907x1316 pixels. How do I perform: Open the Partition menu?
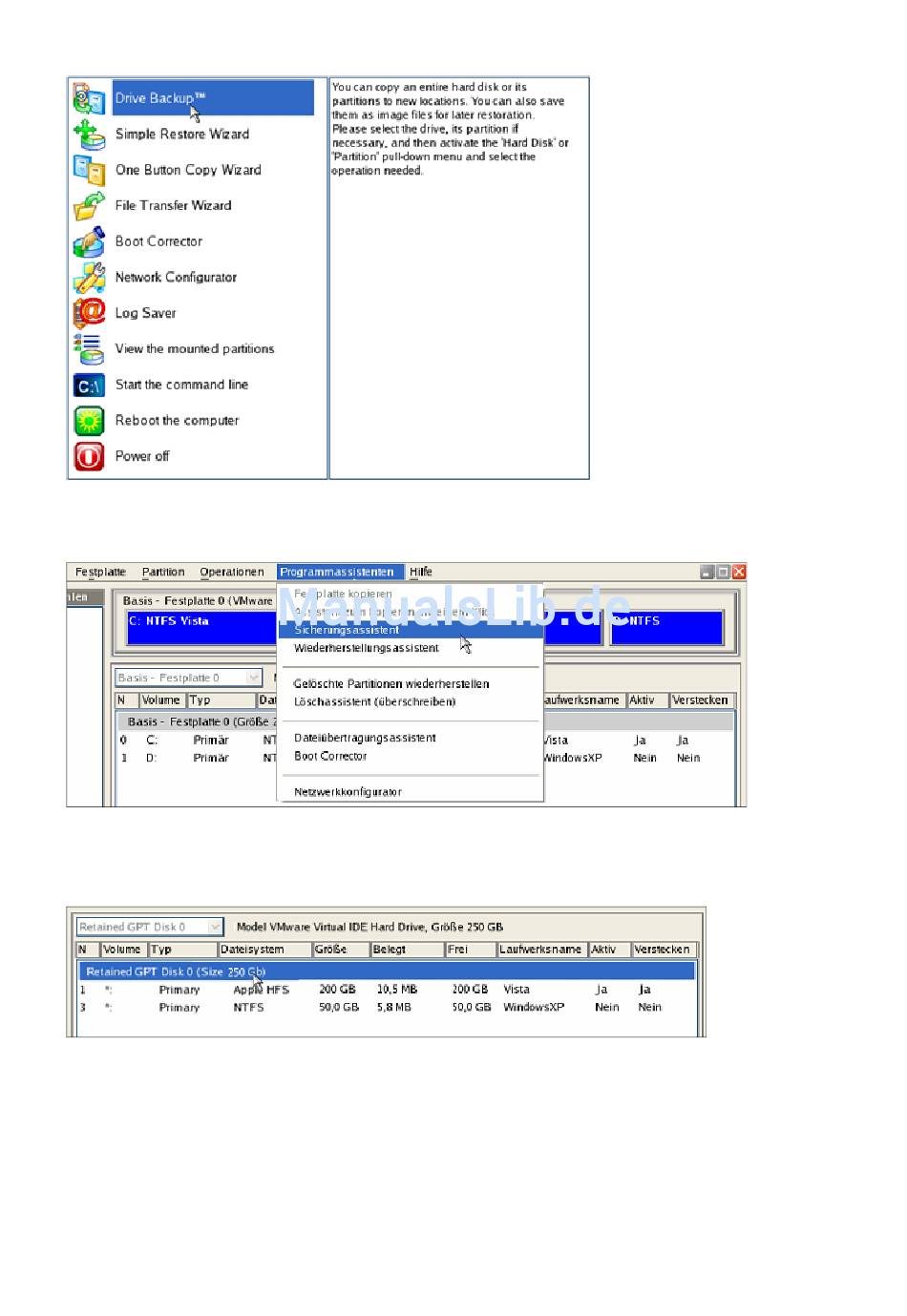pos(163,573)
